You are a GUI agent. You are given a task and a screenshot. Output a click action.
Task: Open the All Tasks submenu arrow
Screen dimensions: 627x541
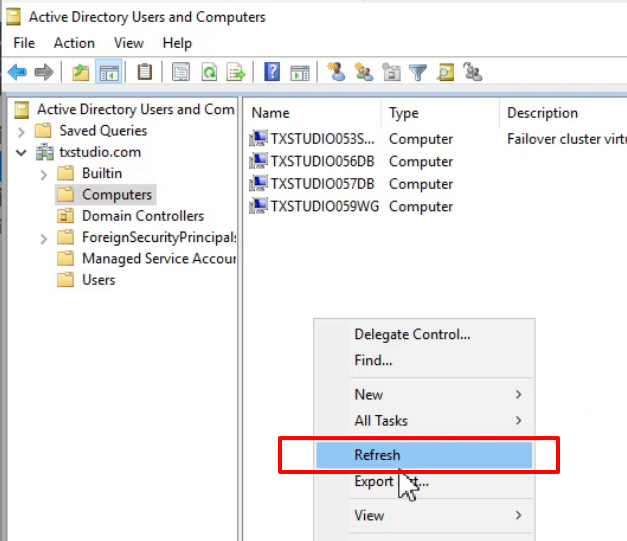point(519,421)
